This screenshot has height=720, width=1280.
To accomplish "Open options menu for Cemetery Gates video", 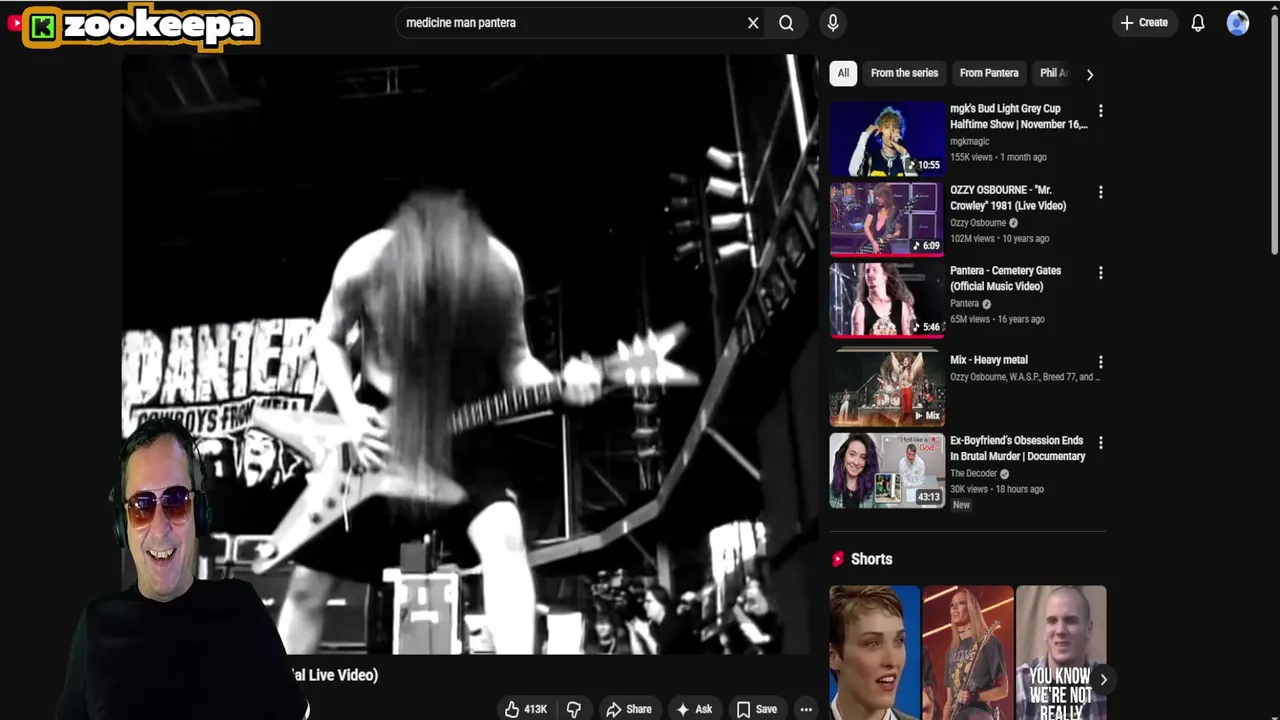I will (x=1100, y=273).
